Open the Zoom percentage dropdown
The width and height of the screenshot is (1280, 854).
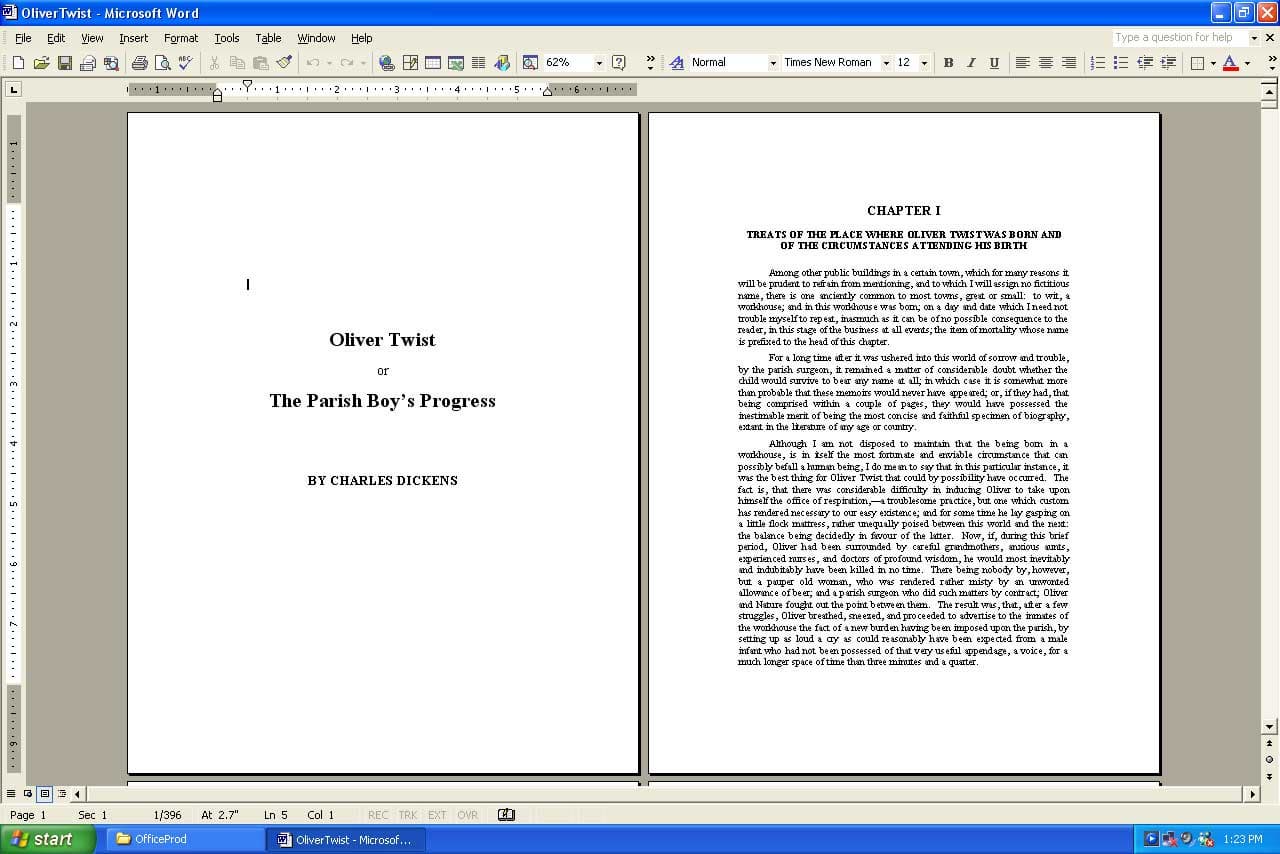click(x=599, y=63)
